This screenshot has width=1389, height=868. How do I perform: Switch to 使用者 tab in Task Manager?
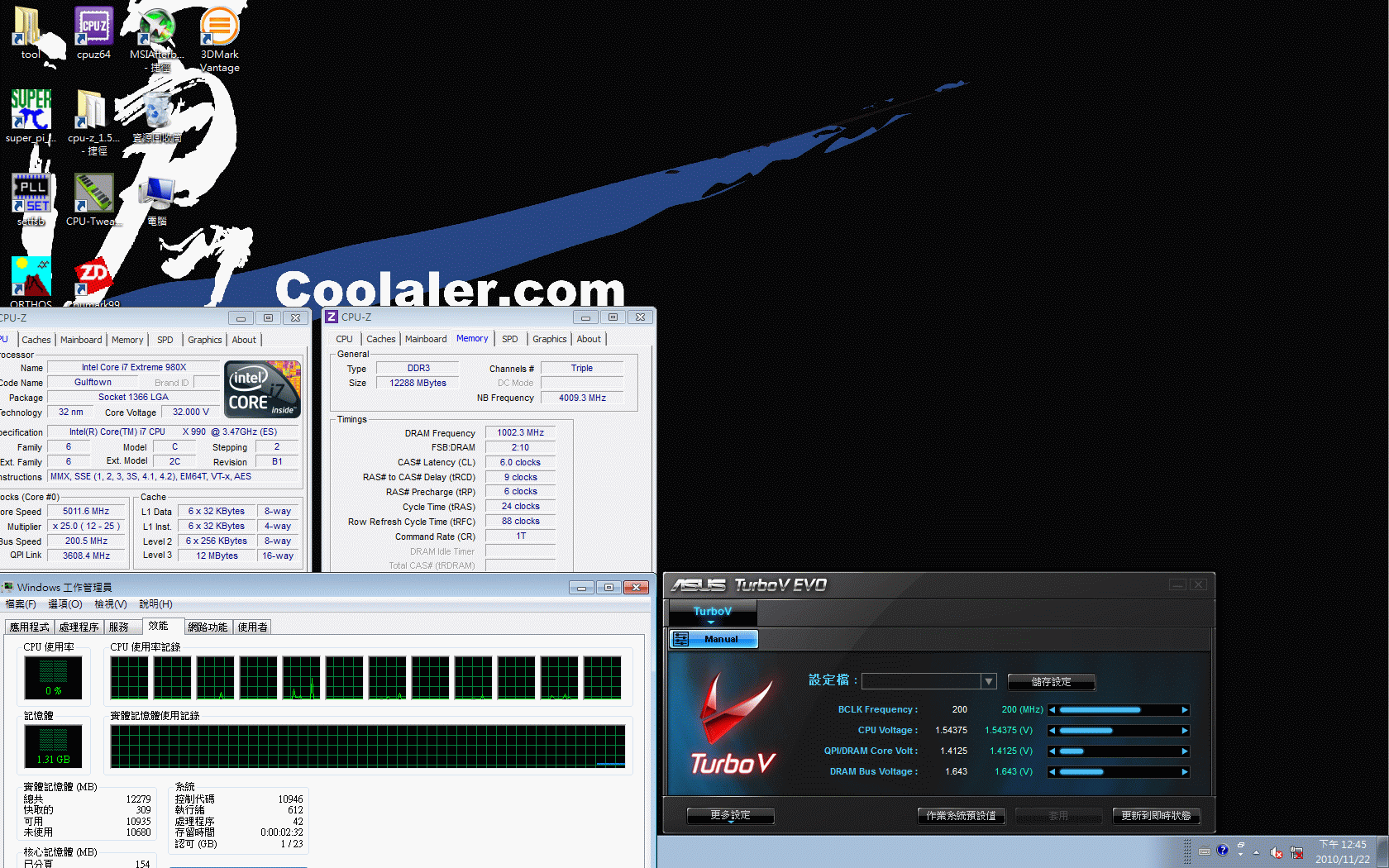click(x=253, y=627)
